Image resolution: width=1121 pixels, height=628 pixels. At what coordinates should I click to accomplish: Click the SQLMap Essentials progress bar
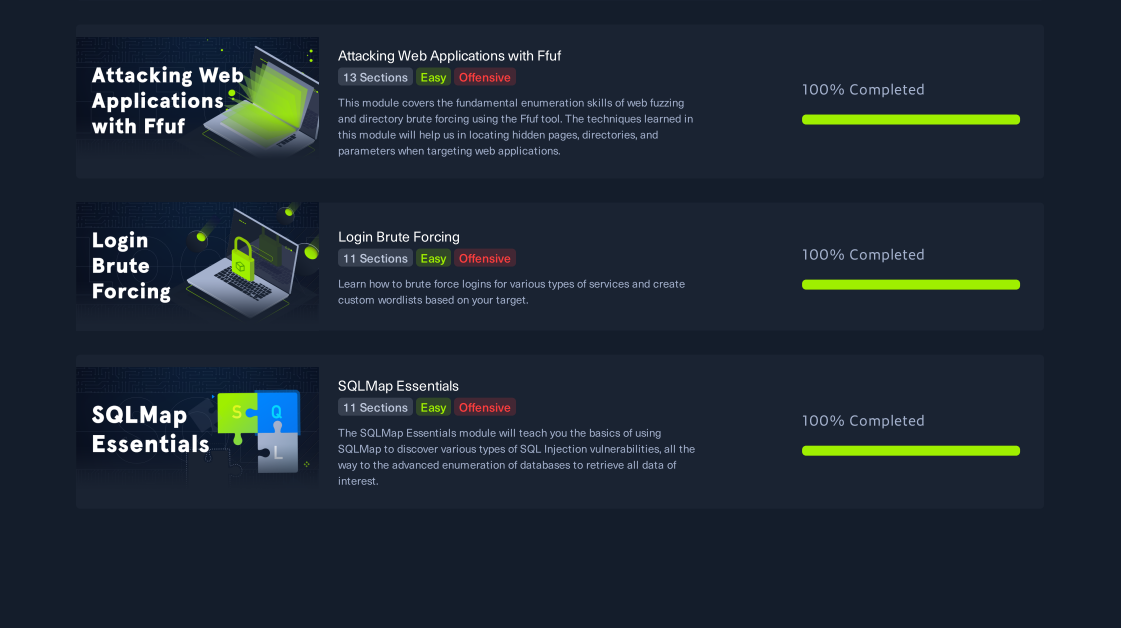pos(911,451)
